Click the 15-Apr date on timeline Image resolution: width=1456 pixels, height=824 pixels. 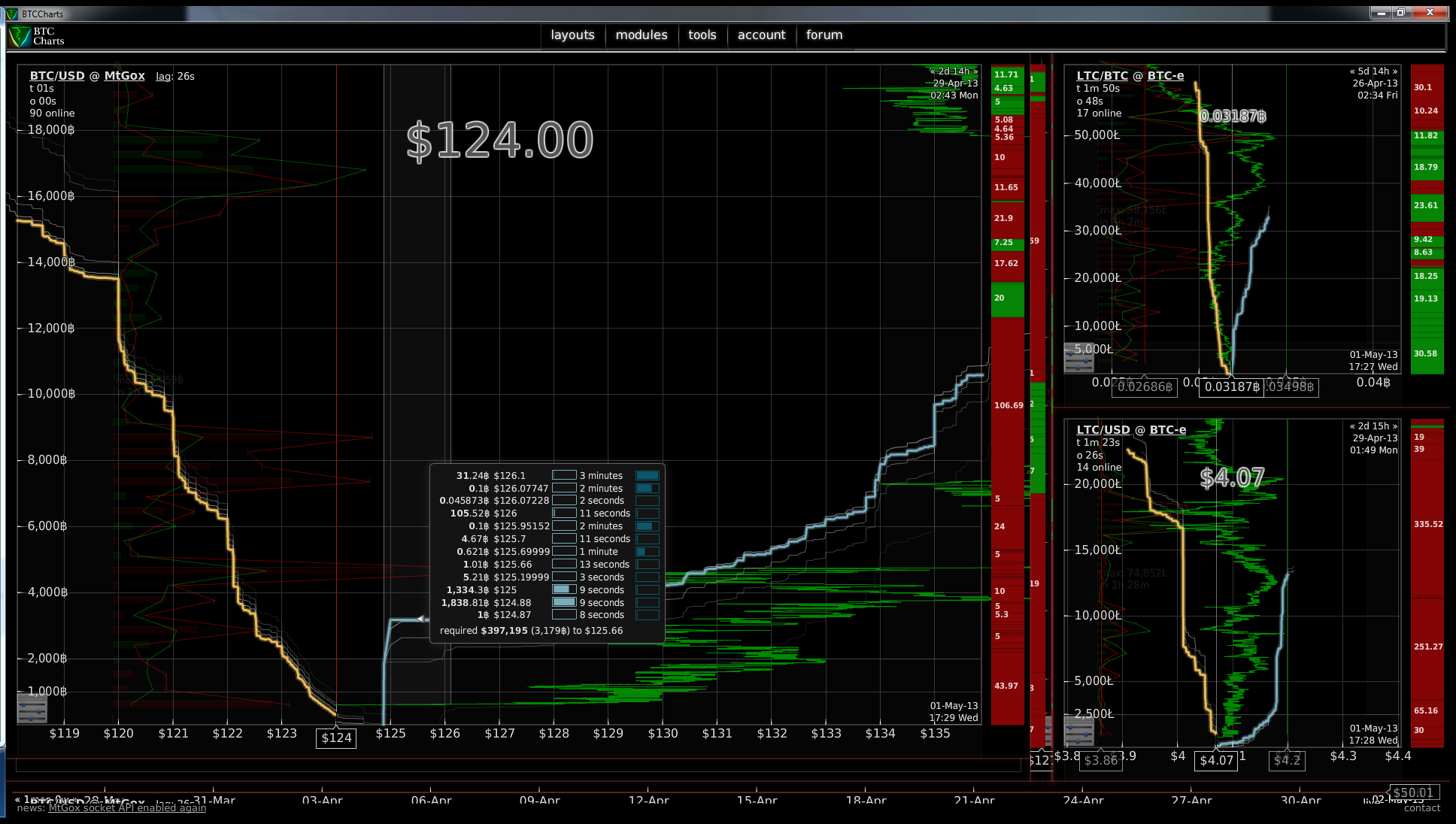point(757,800)
